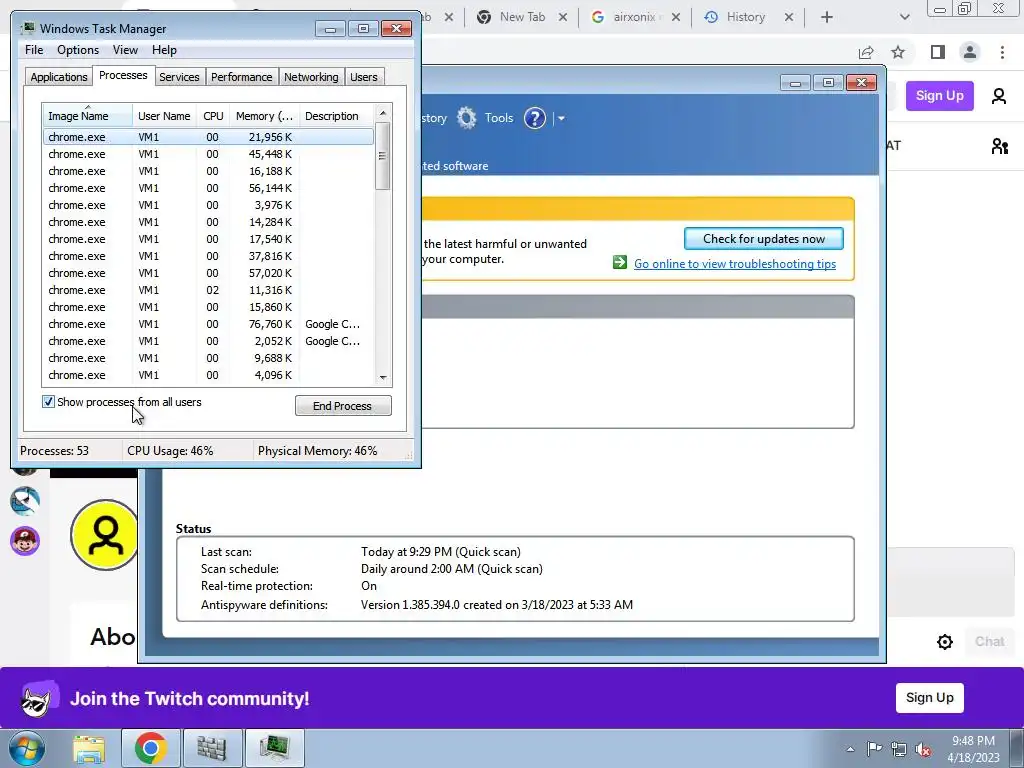The width and height of the screenshot is (1024, 768).
Task: Toggle the Chrome side panel icon
Action: click(938, 52)
